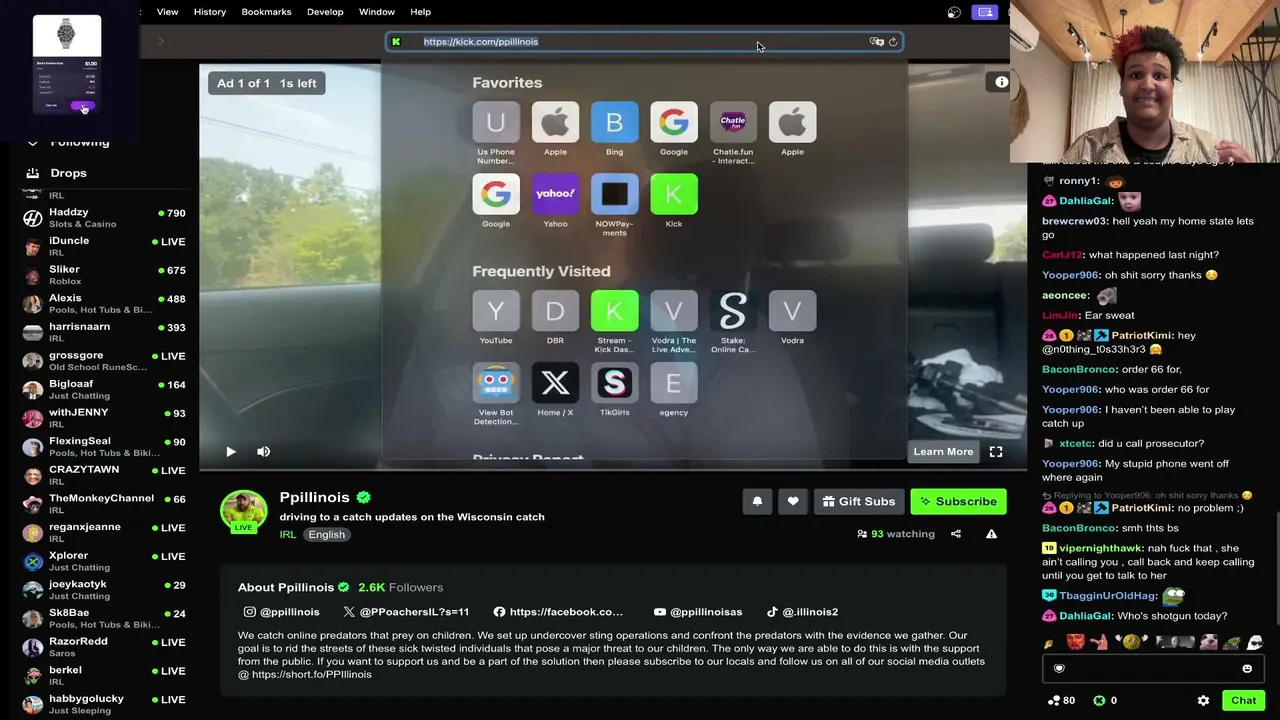Open the Yahoo favorite
Viewport: 1280px width, 720px height.
pos(555,201)
